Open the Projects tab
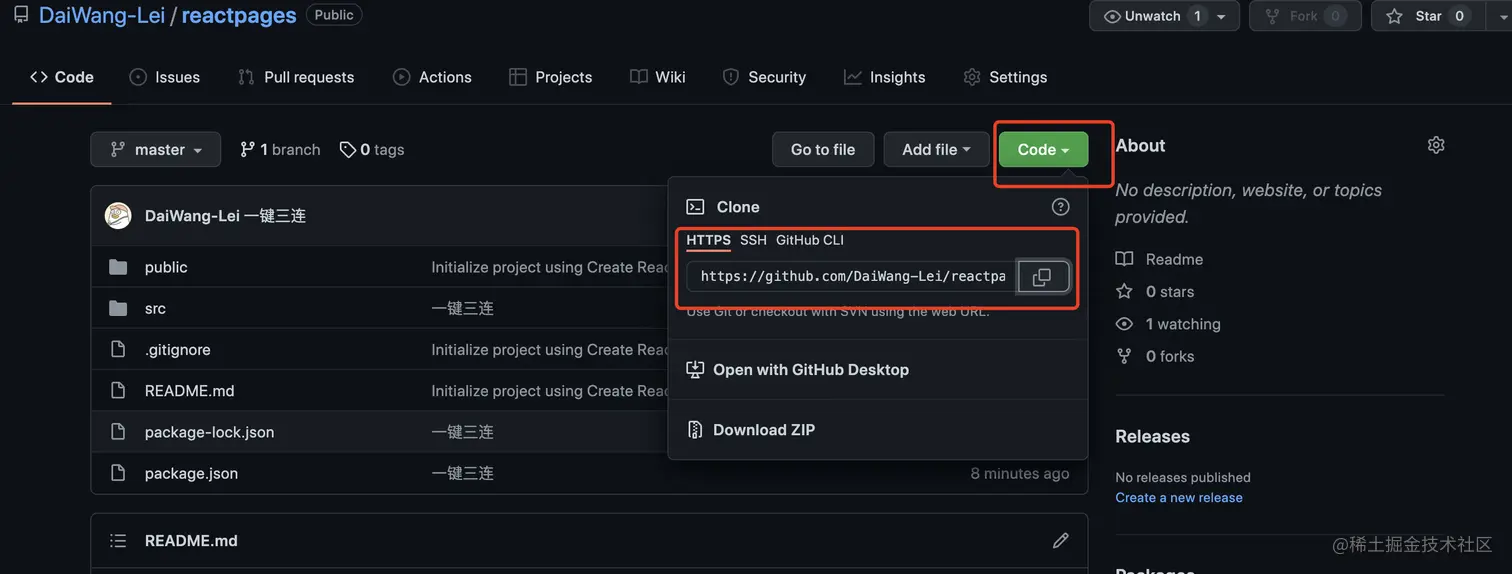 [x=551, y=77]
